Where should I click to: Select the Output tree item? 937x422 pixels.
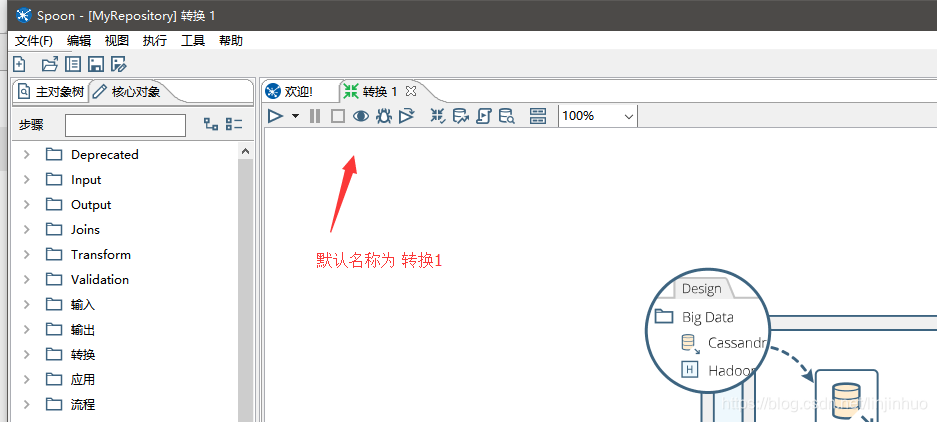[x=91, y=204]
